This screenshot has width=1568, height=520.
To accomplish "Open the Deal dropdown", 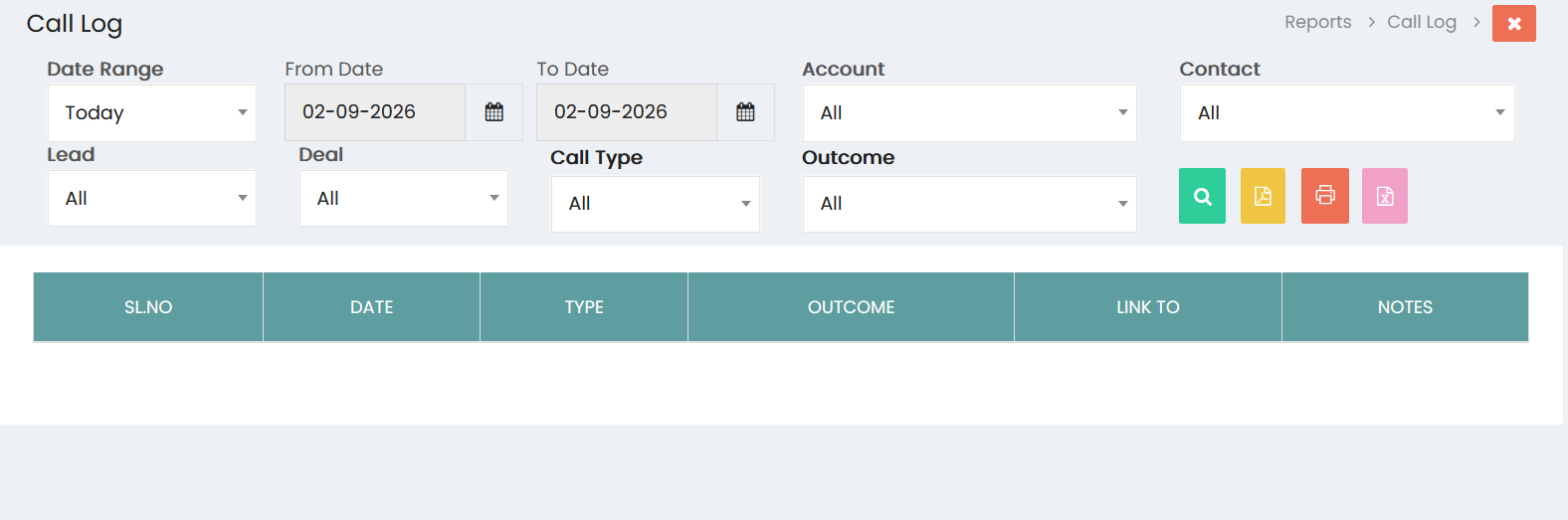I will point(404,198).
